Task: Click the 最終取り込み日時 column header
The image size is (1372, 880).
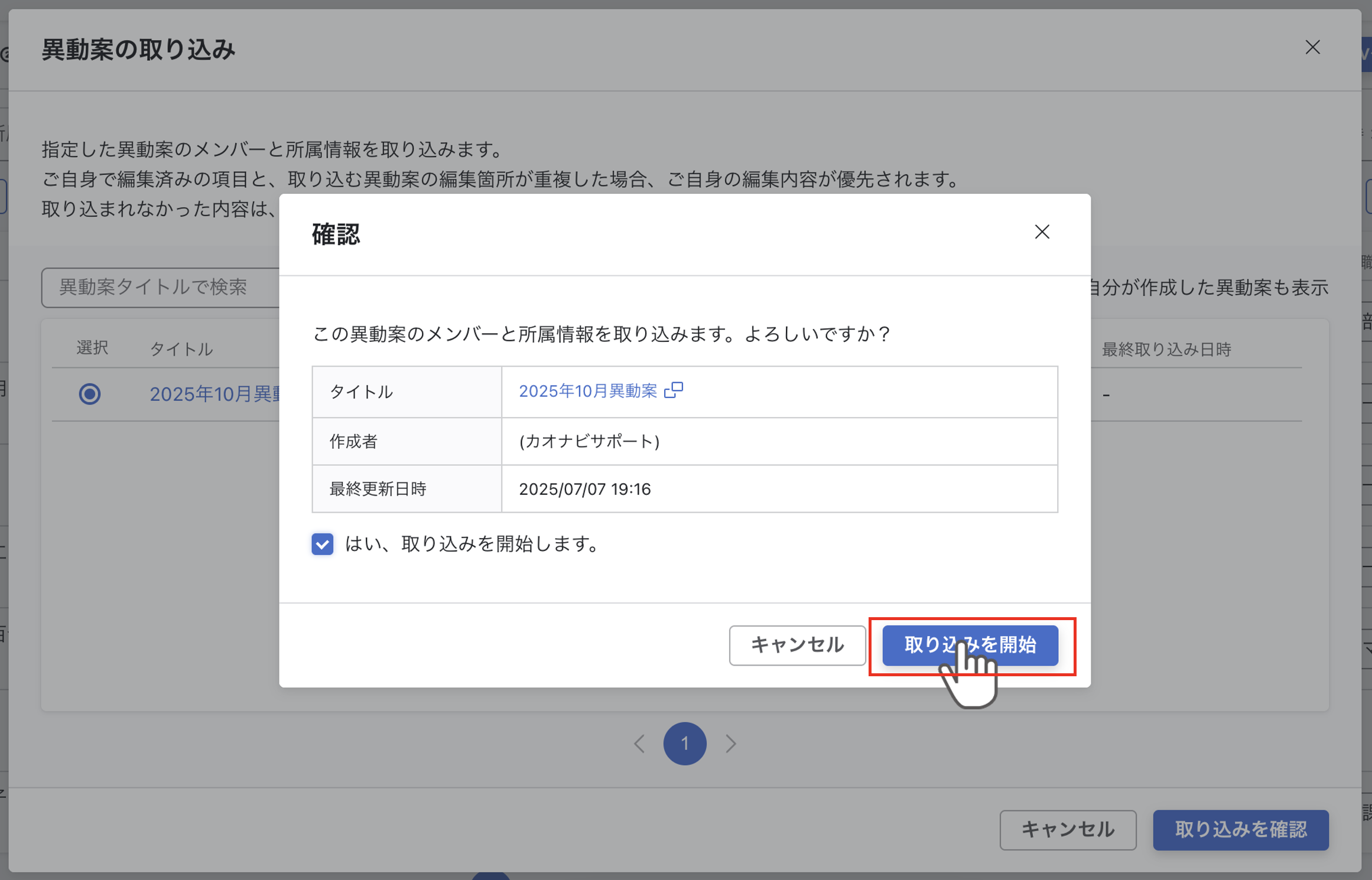Action: click(x=1166, y=349)
